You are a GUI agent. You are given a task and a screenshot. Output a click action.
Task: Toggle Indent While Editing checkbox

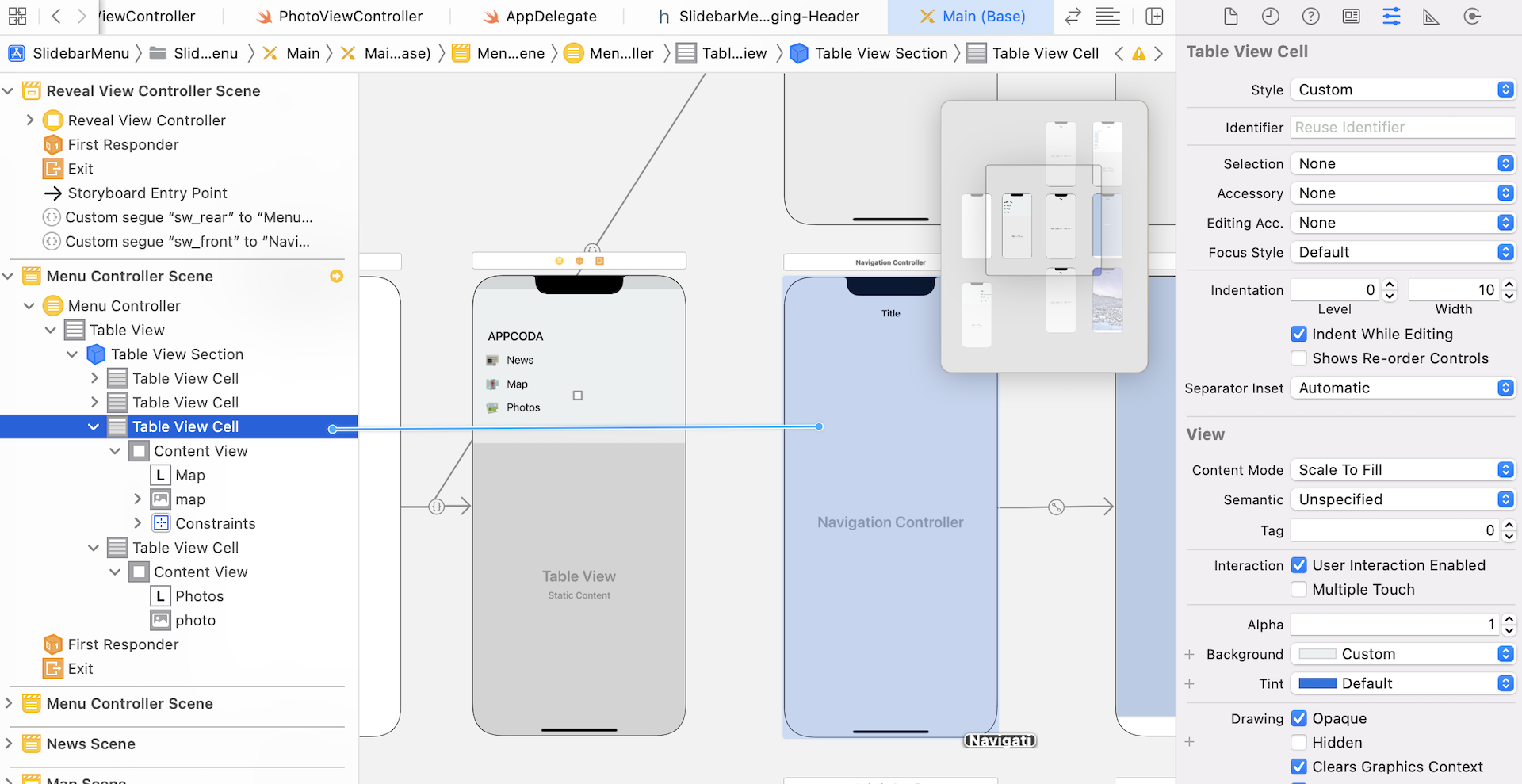(1298, 335)
